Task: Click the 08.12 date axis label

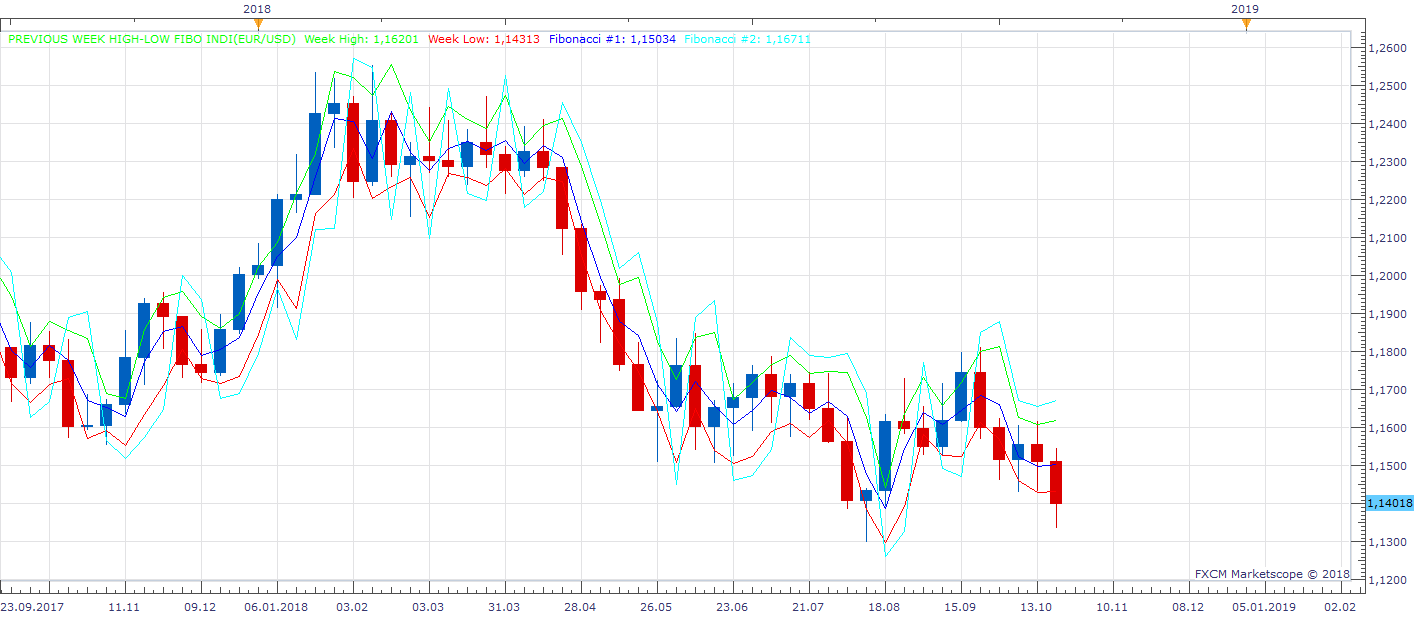Action: click(x=1187, y=607)
